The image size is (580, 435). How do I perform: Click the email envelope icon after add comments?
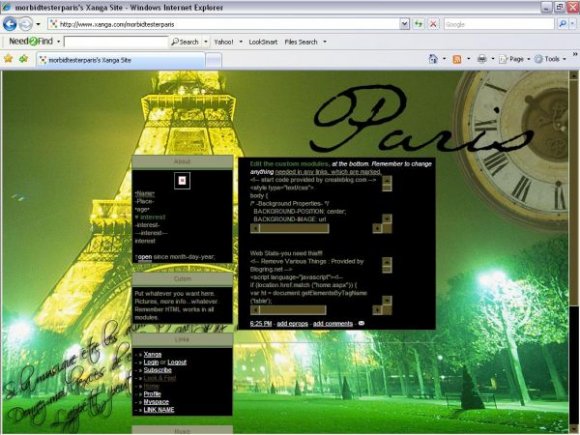pyautogui.click(x=361, y=323)
